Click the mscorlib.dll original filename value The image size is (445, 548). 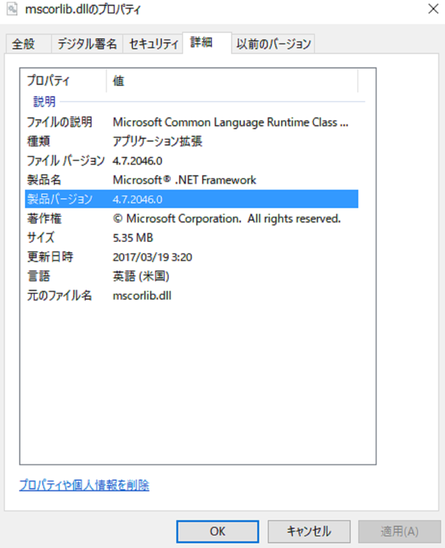(x=142, y=296)
